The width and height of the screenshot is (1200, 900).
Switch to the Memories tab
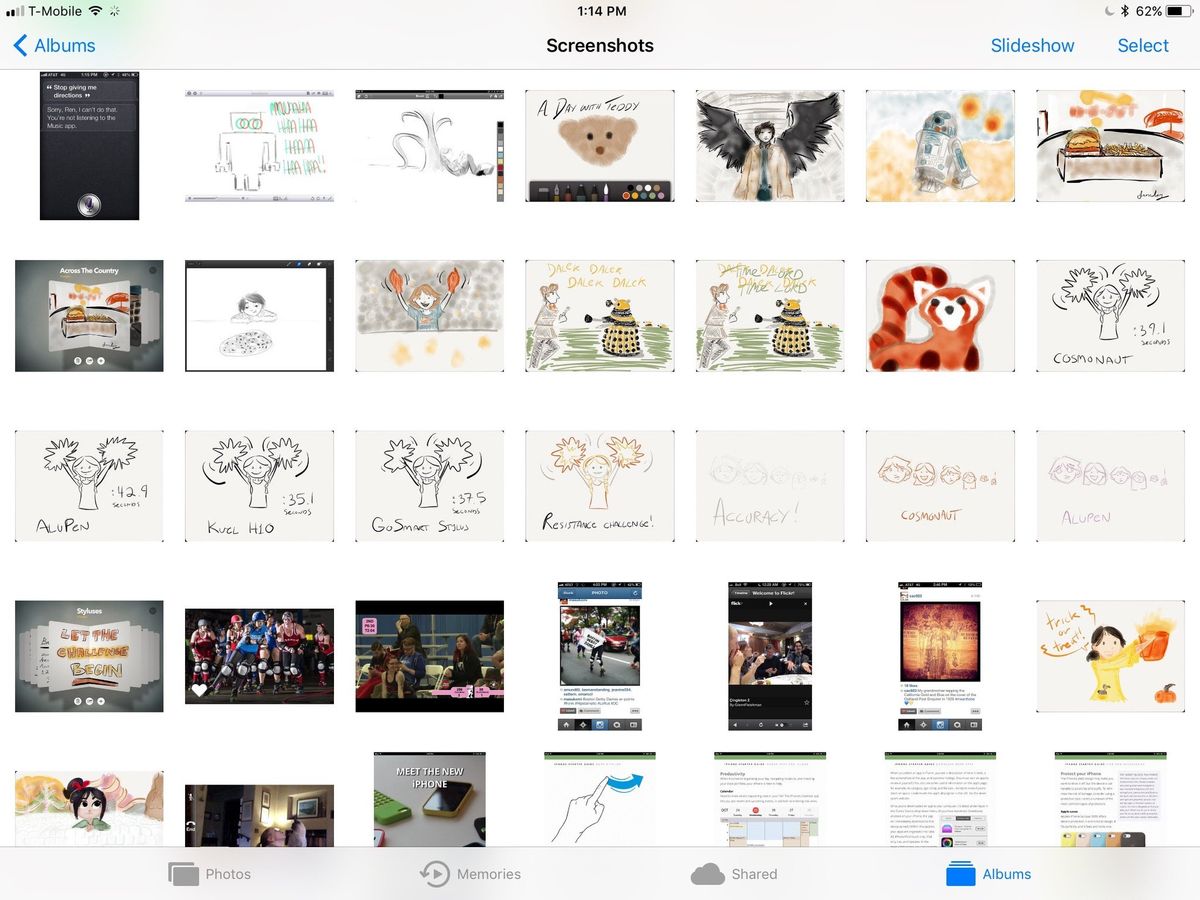coord(470,873)
